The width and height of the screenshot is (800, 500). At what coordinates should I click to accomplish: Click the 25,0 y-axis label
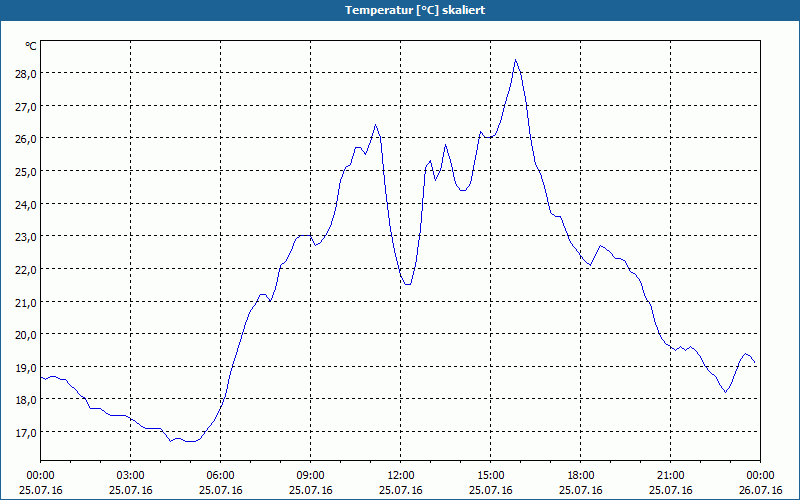pyautogui.click(x=26, y=171)
